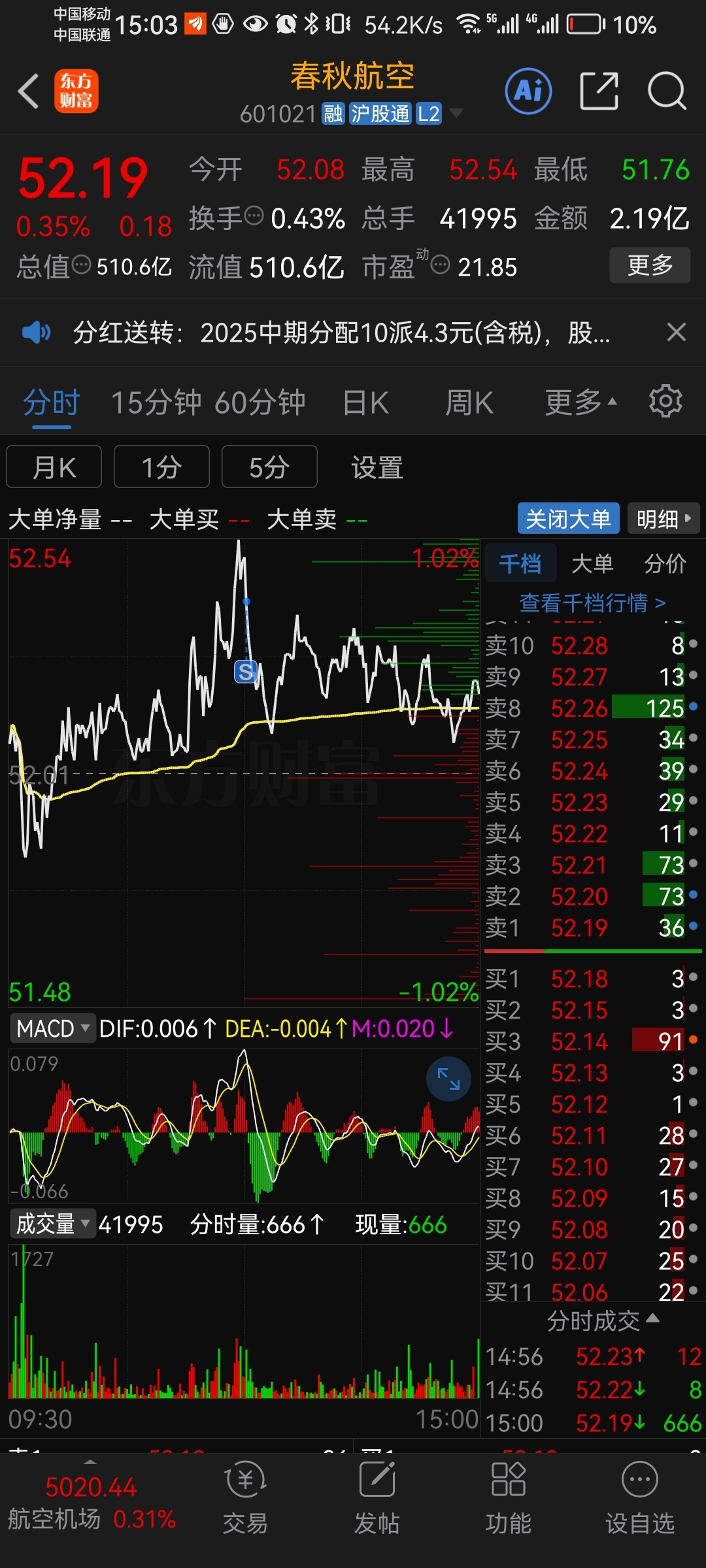The width and height of the screenshot is (706, 1568).
Task: Read the 分红送转 announcement text
Action: [341, 333]
